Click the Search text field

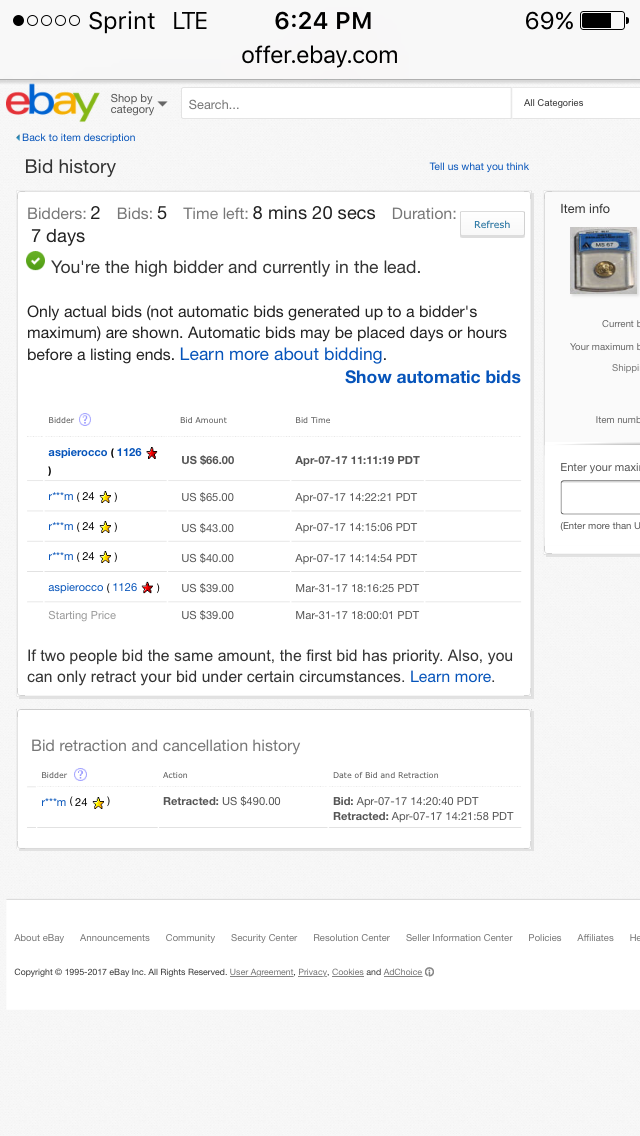[x=346, y=104]
